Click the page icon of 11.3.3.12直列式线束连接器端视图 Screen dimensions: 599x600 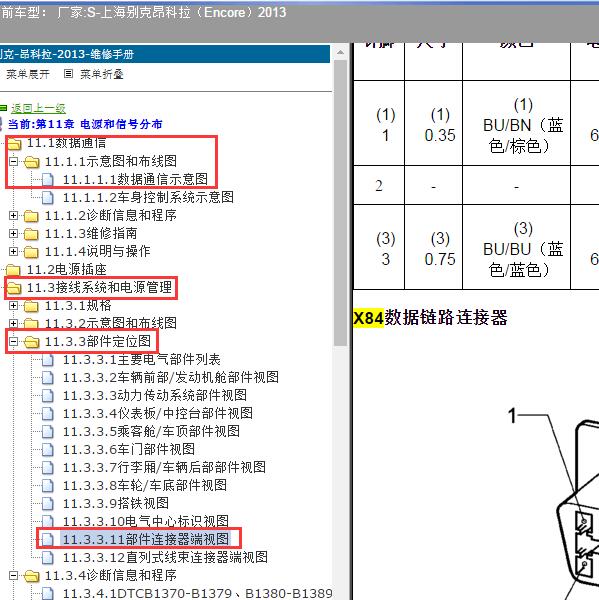click(48, 558)
